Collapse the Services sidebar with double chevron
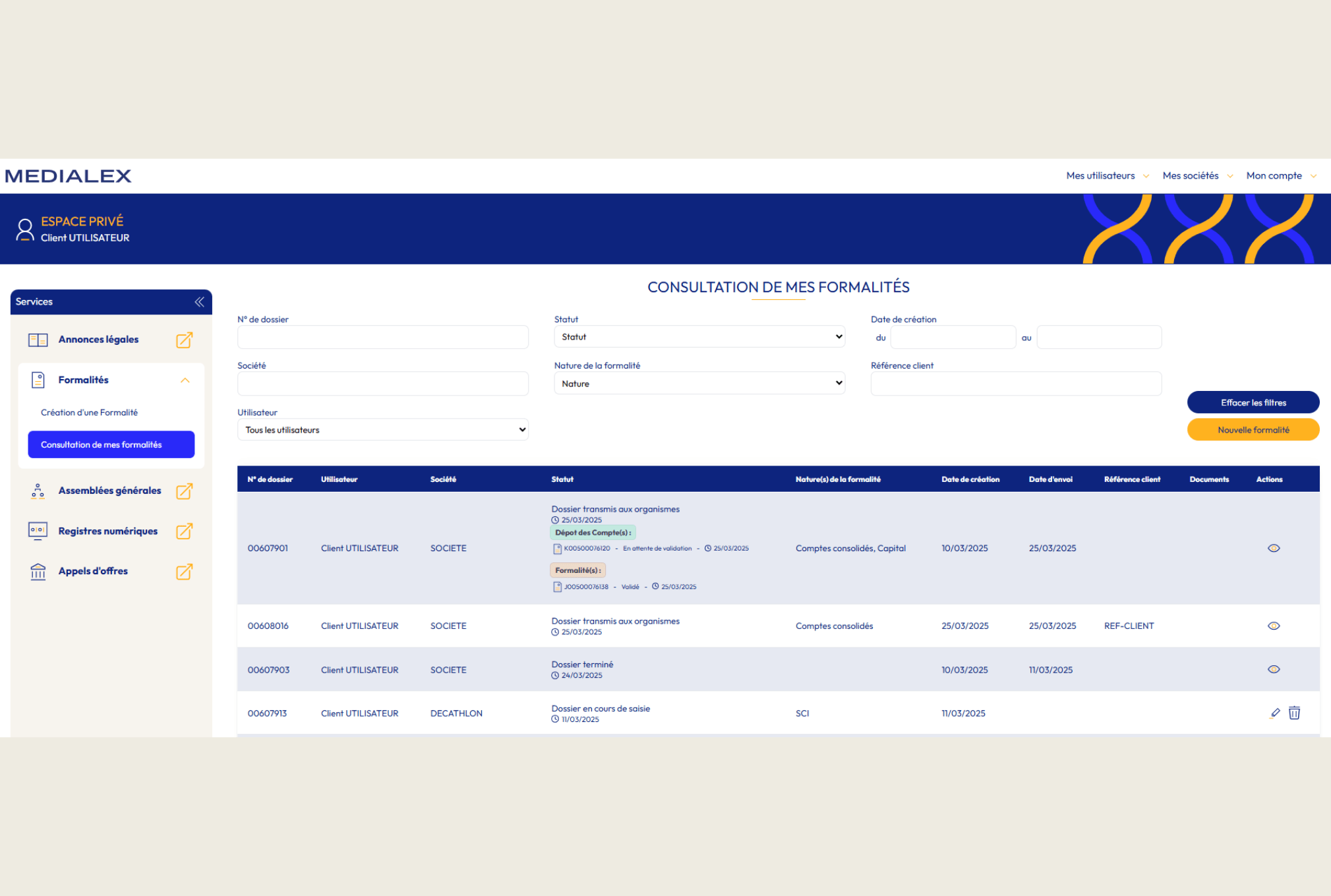Viewport: 1331px width, 896px height. pyautogui.click(x=199, y=302)
